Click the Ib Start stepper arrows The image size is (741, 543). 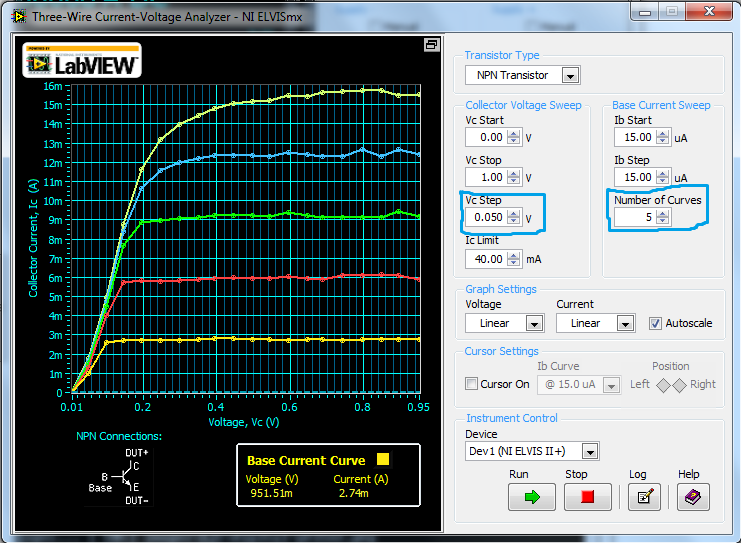pyautogui.click(x=663, y=138)
